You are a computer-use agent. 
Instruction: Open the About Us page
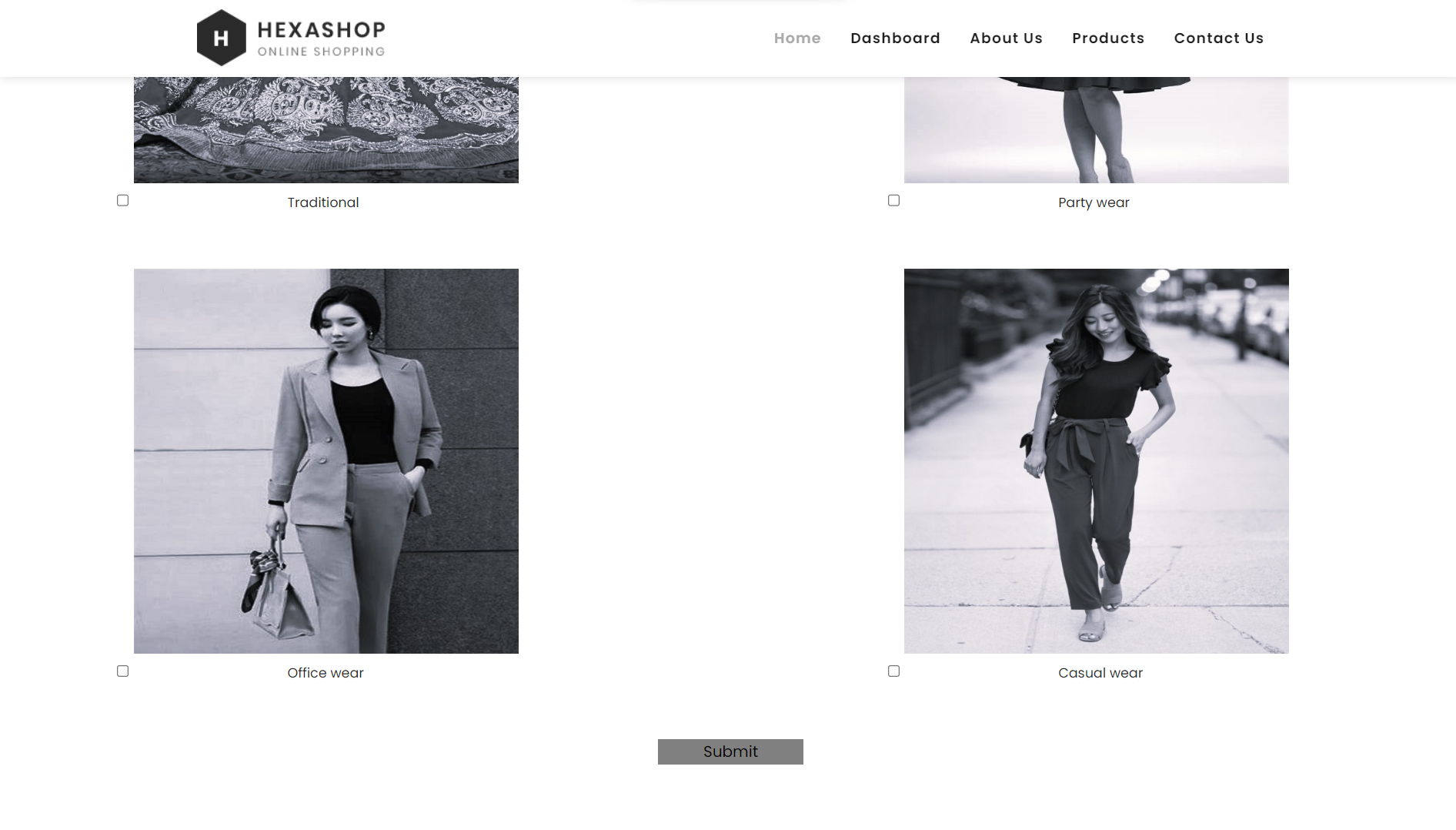1006,38
